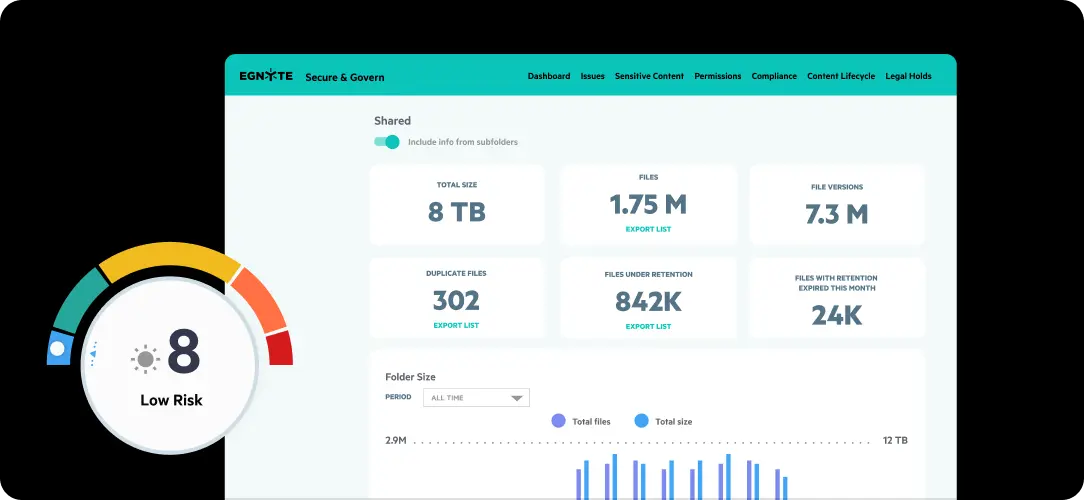
Task: Click the 302 duplicate files value
Action: click(x=456, y=301)
